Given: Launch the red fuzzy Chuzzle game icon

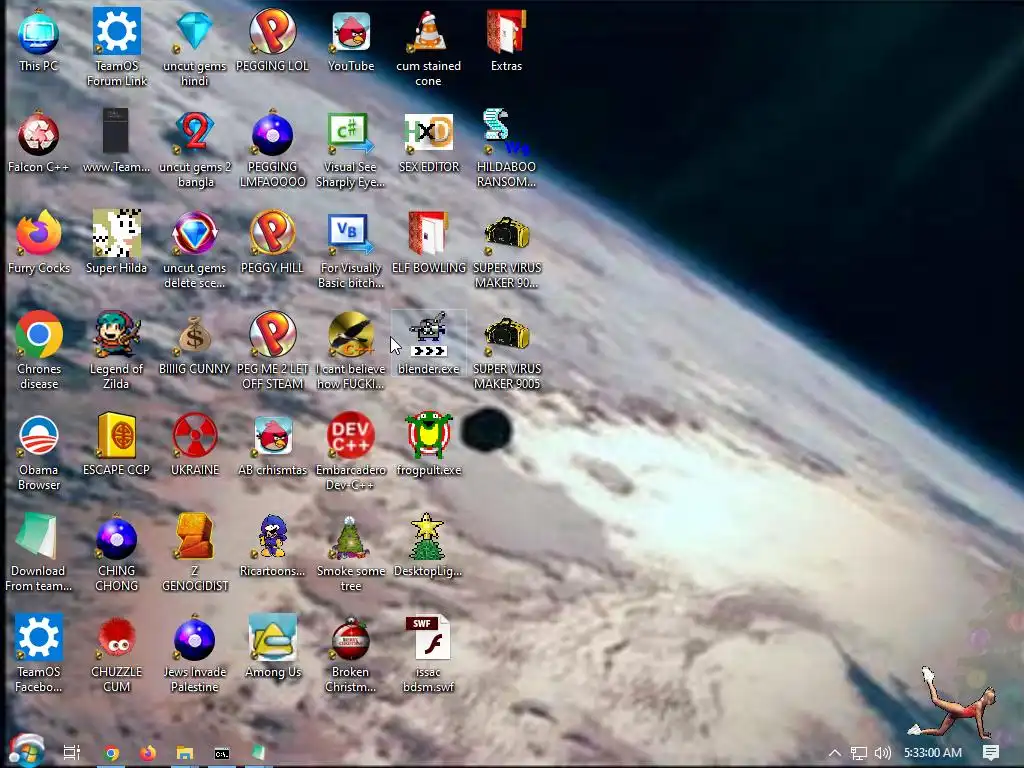Looking at the screenshot, I should coord(116,637).
